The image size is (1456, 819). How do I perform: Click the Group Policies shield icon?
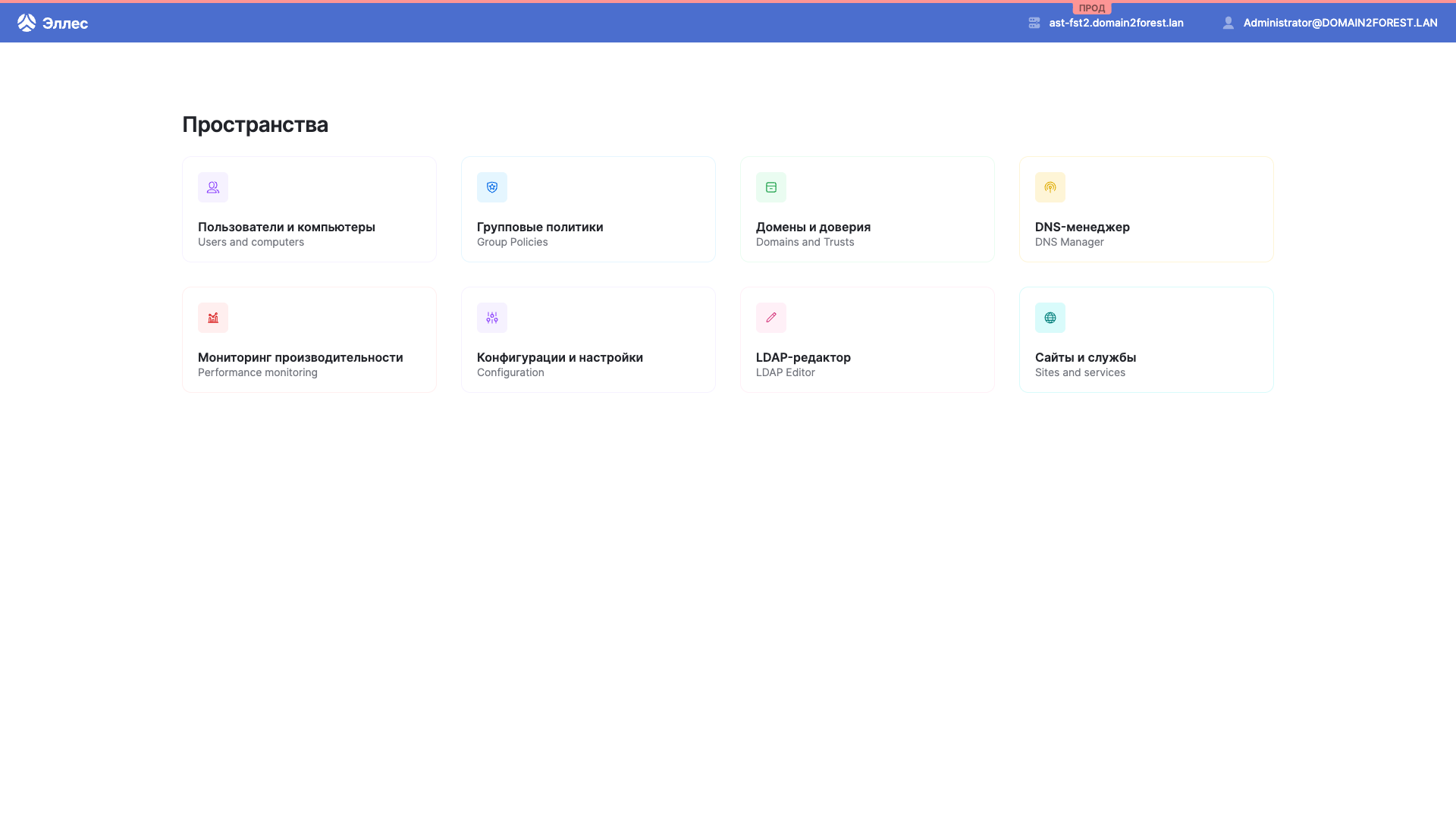(492, 187)
